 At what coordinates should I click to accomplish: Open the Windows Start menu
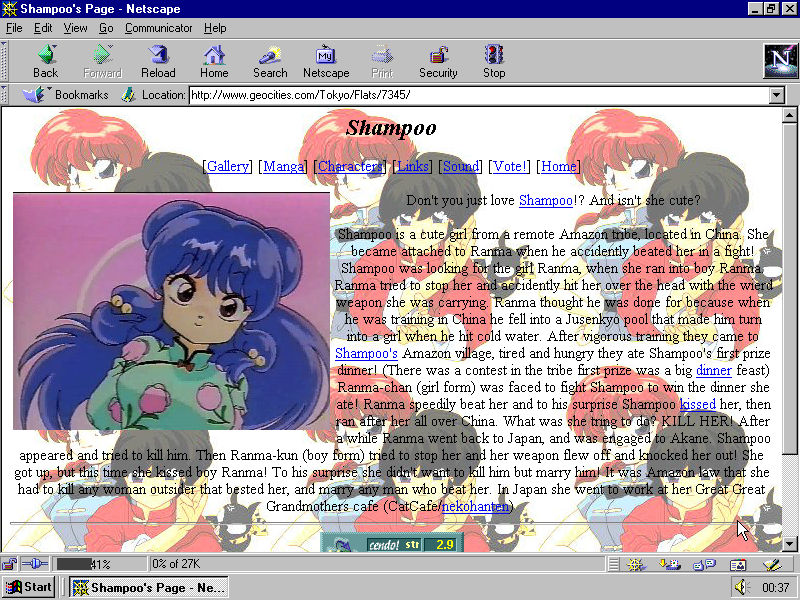[29, 587]
